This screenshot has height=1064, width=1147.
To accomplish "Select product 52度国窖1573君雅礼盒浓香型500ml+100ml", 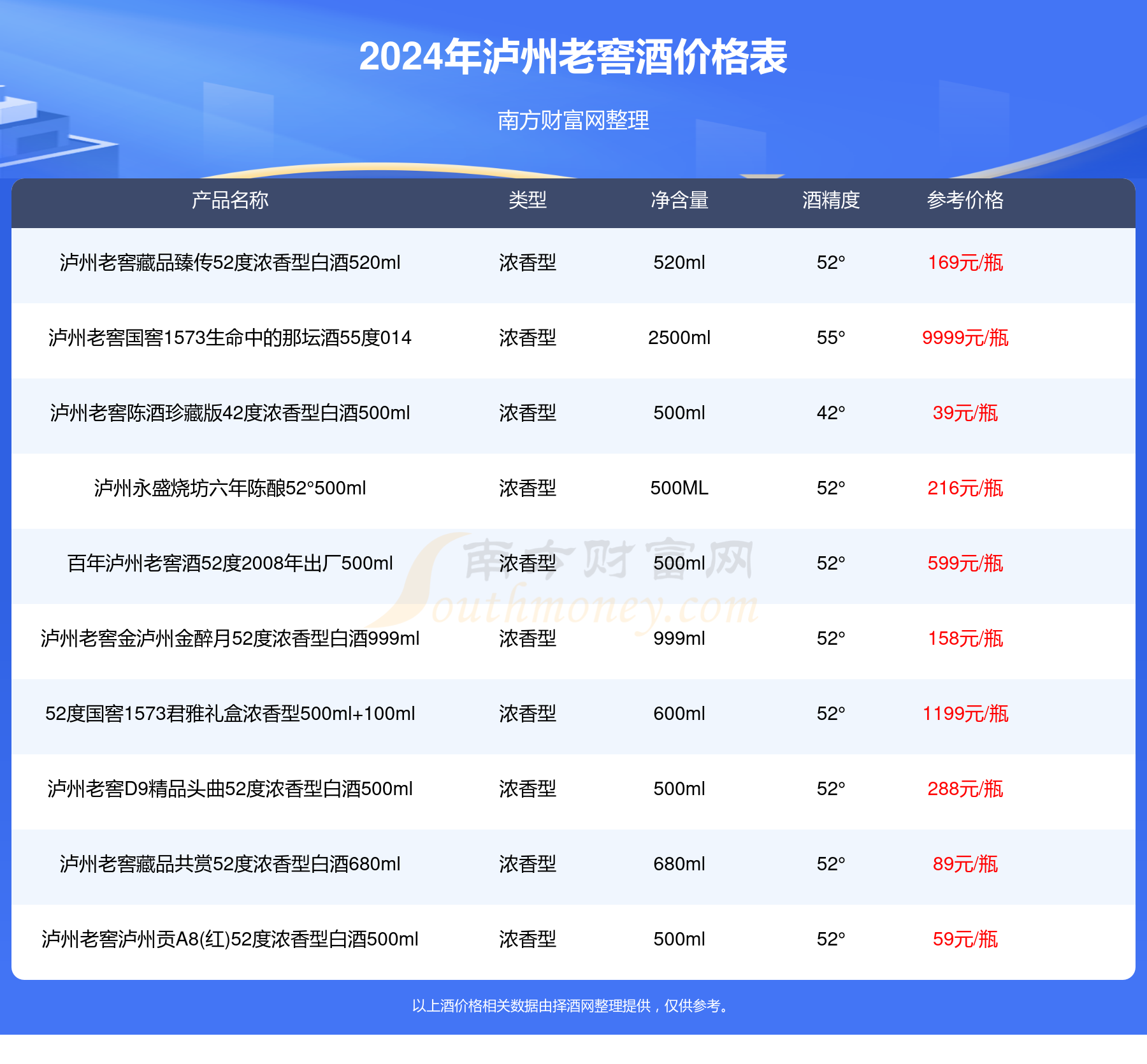I will (230, 714).
